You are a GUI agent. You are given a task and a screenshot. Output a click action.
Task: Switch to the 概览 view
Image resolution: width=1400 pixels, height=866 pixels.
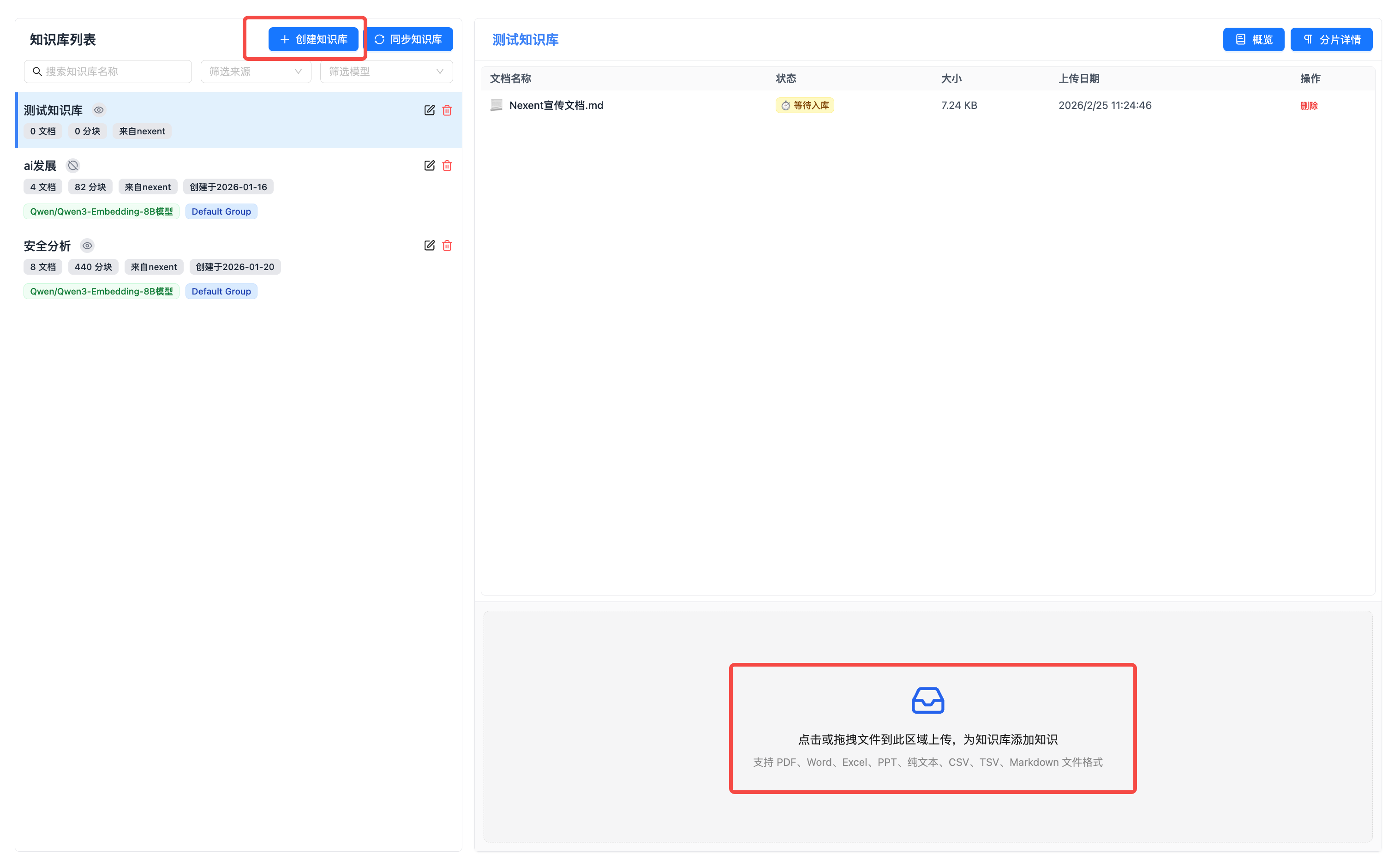(1253, 40)
